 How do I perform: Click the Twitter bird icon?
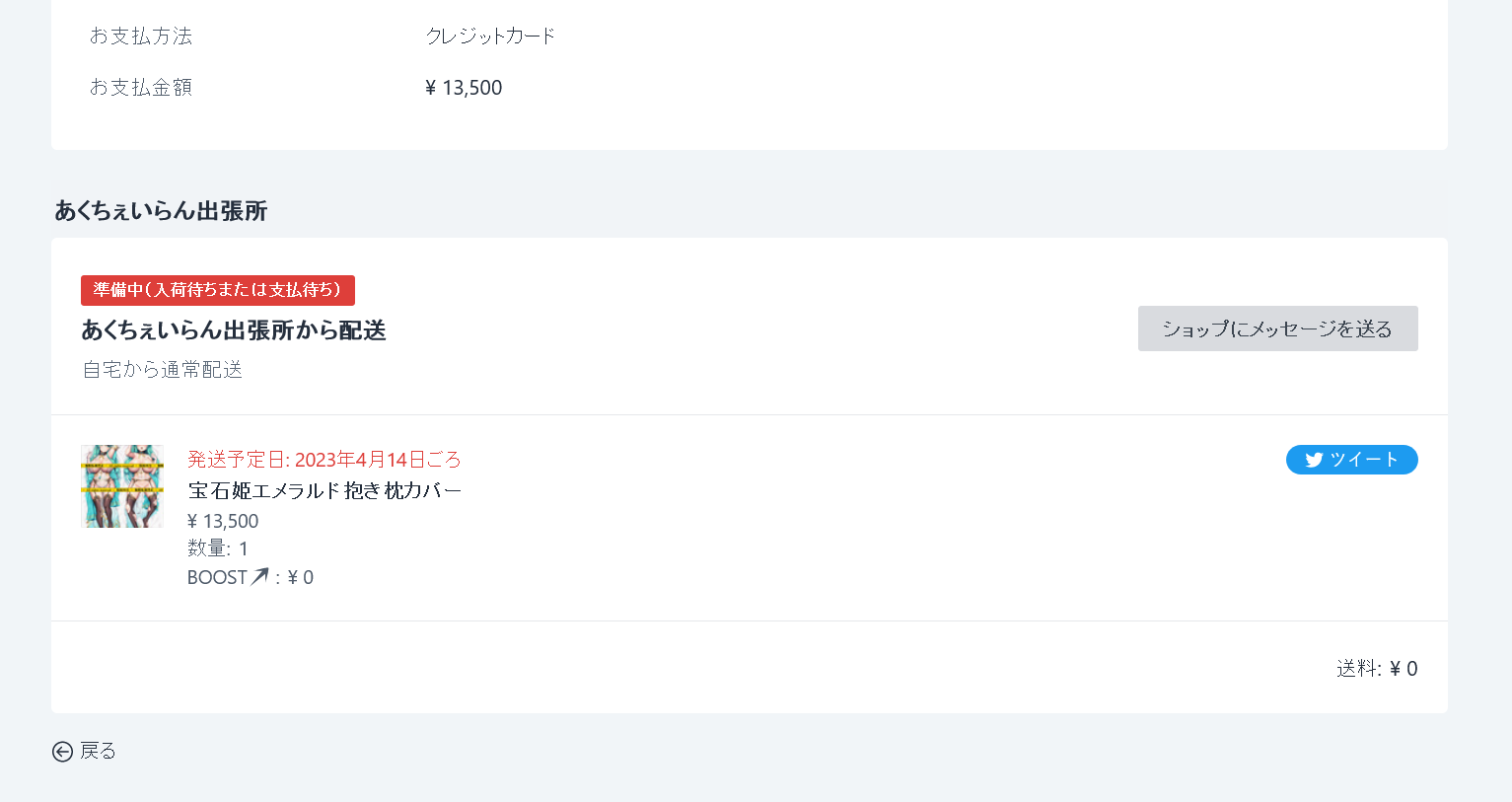tap(1314, 460)
